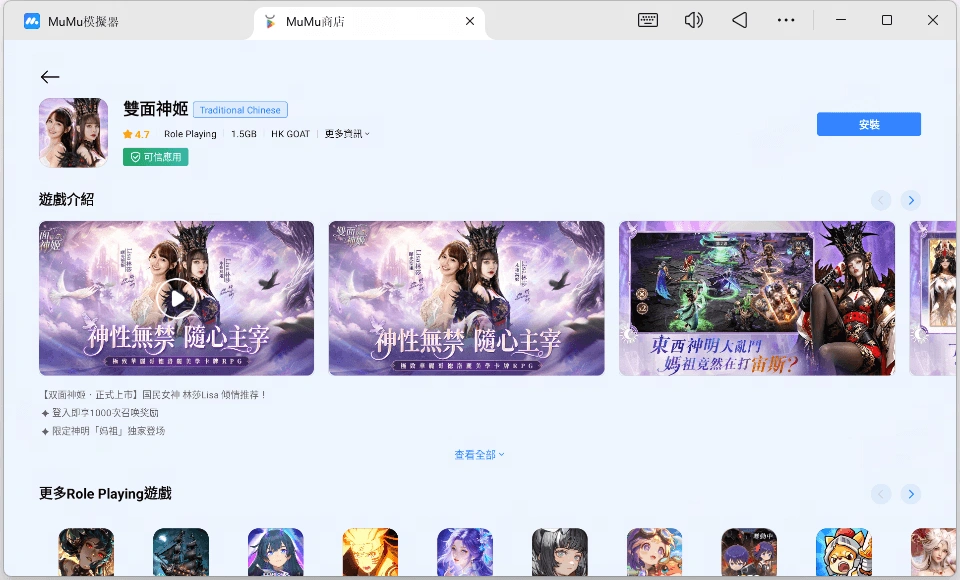Install the game with 安裝 button

(x=868, y=124)
